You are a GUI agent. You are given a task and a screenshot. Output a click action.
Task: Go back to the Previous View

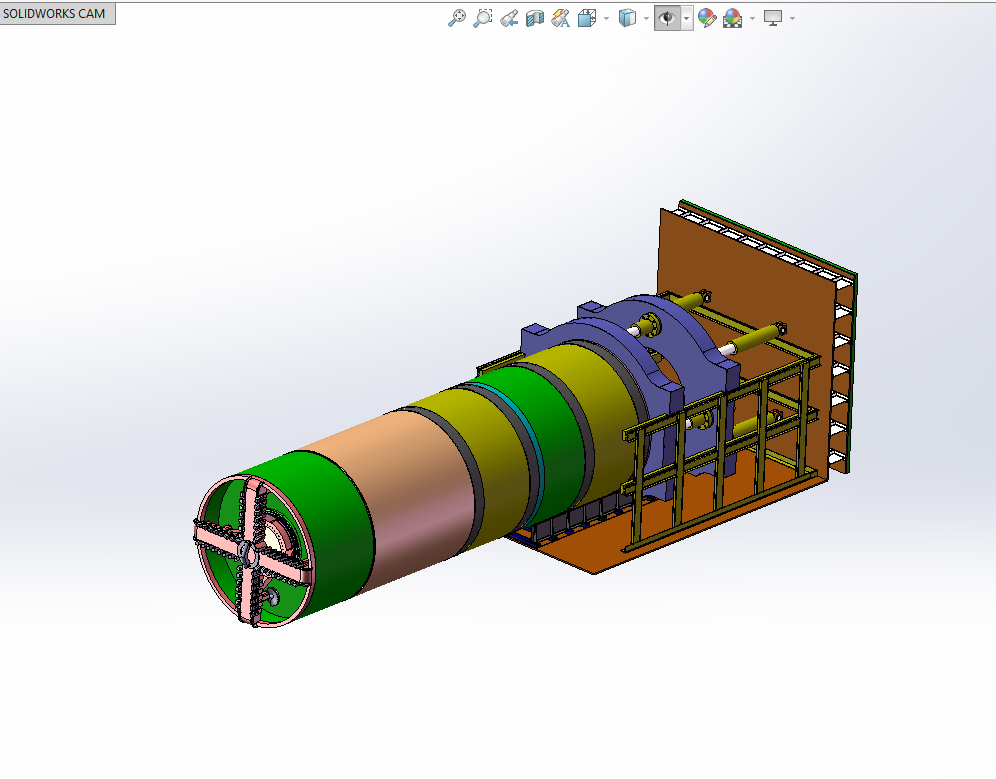click(x=509, y=18)
